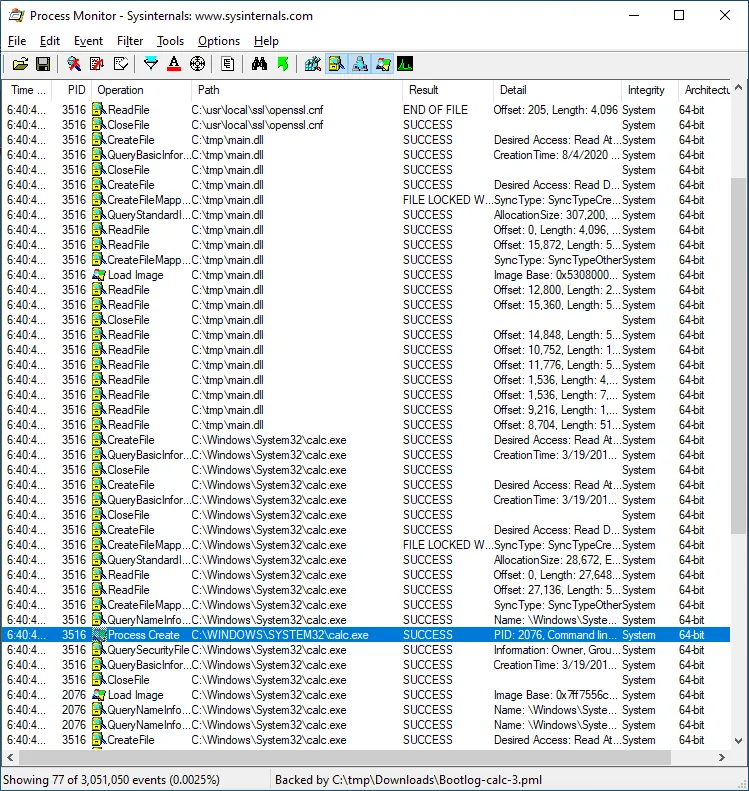
Task: Click 'Offset: 205, Length: 4,096' detail cell
Action: click(556, 109)
